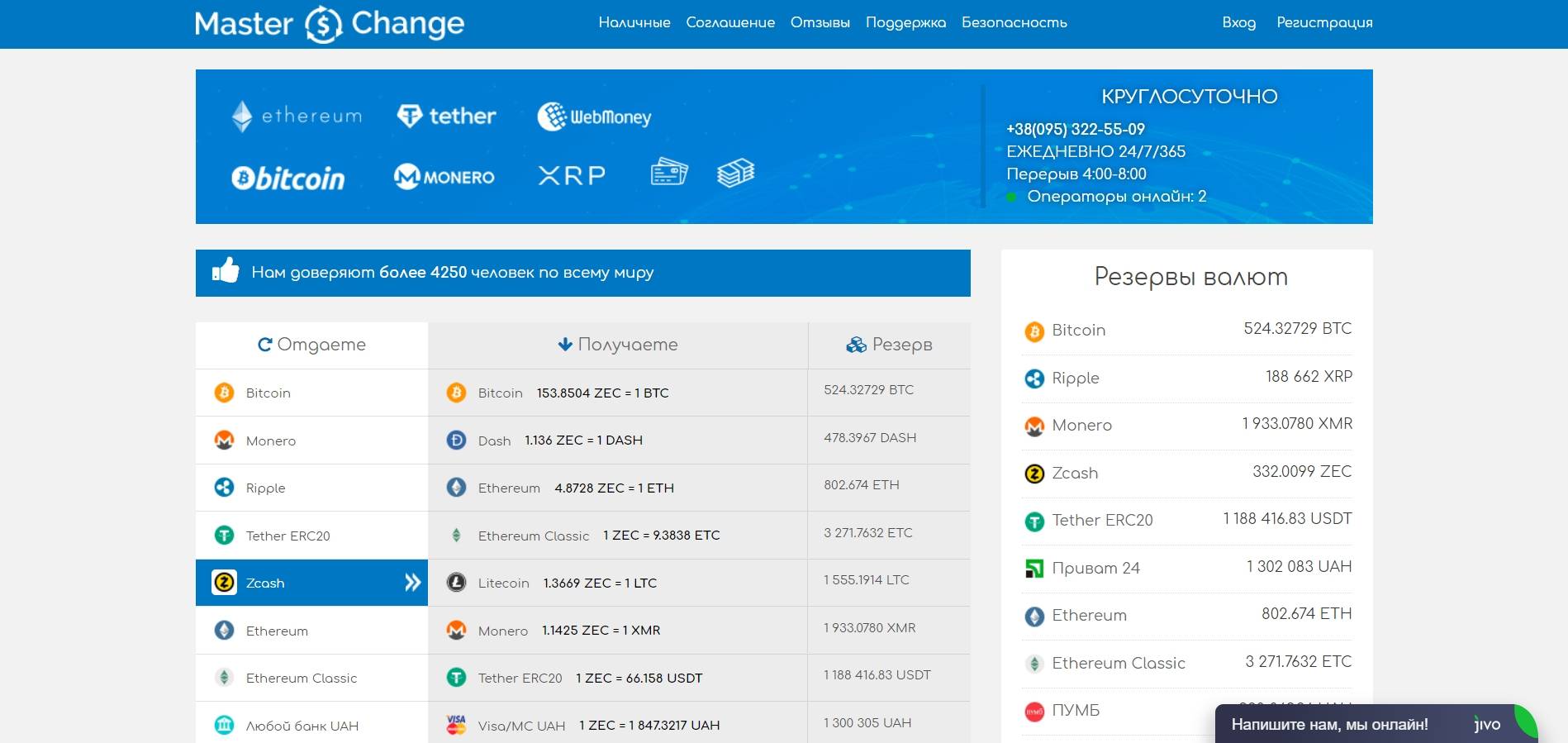Click the 188 662 XRP reserve value
This screenshot has width=1568, height=743.
[1309, 377]
